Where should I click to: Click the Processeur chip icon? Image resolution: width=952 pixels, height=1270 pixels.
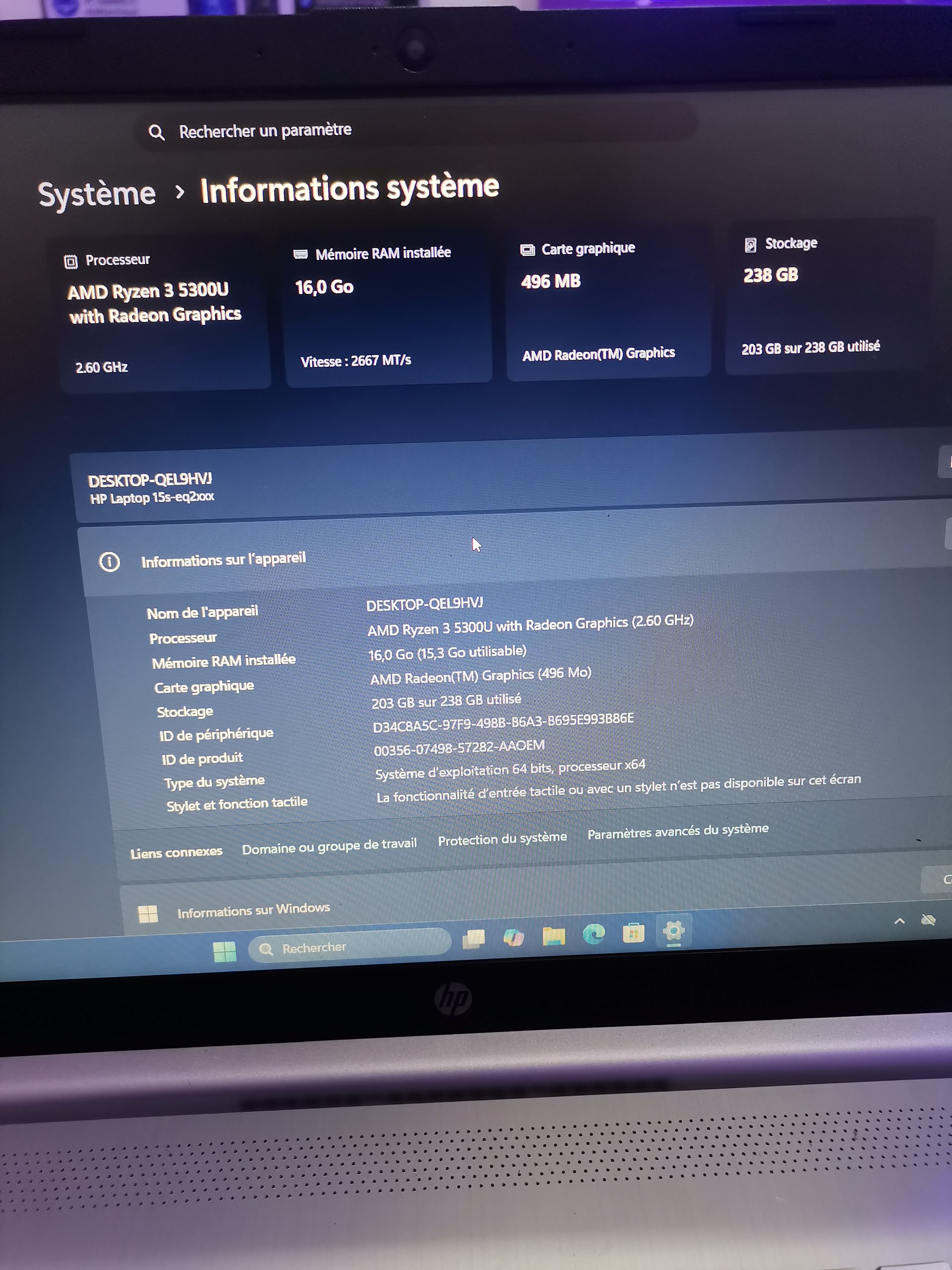pos(70,262)
